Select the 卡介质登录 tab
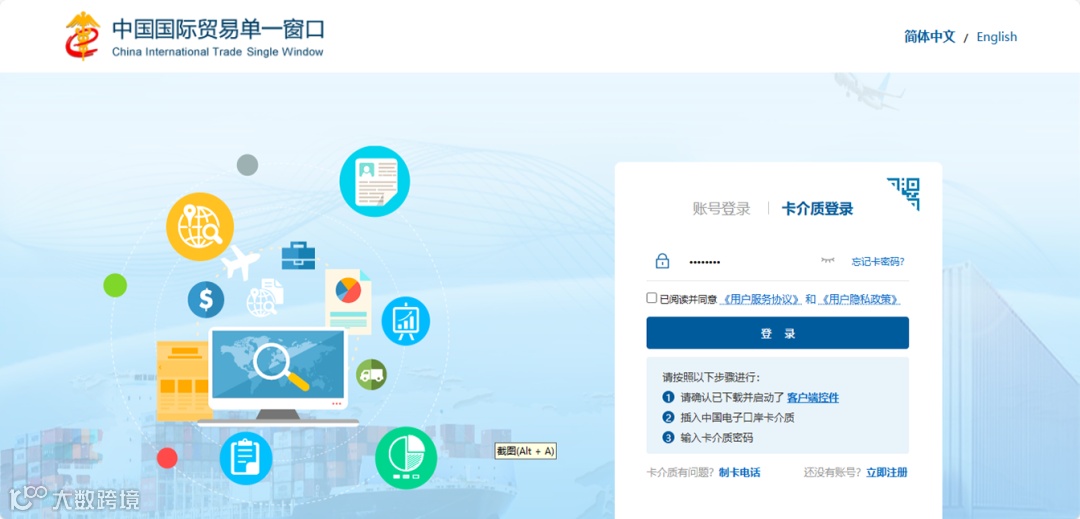Screen dimensions: 1080x519 point(818,209)
